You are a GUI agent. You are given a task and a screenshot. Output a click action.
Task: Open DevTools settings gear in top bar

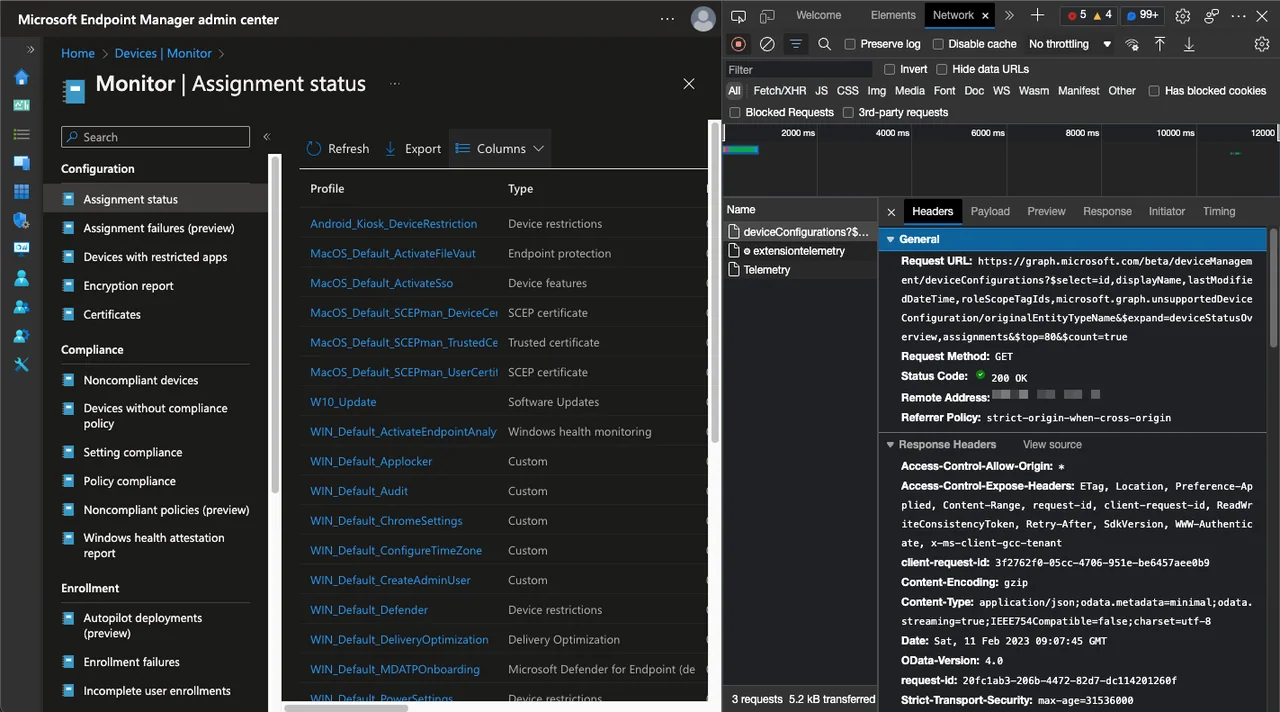1183,16
